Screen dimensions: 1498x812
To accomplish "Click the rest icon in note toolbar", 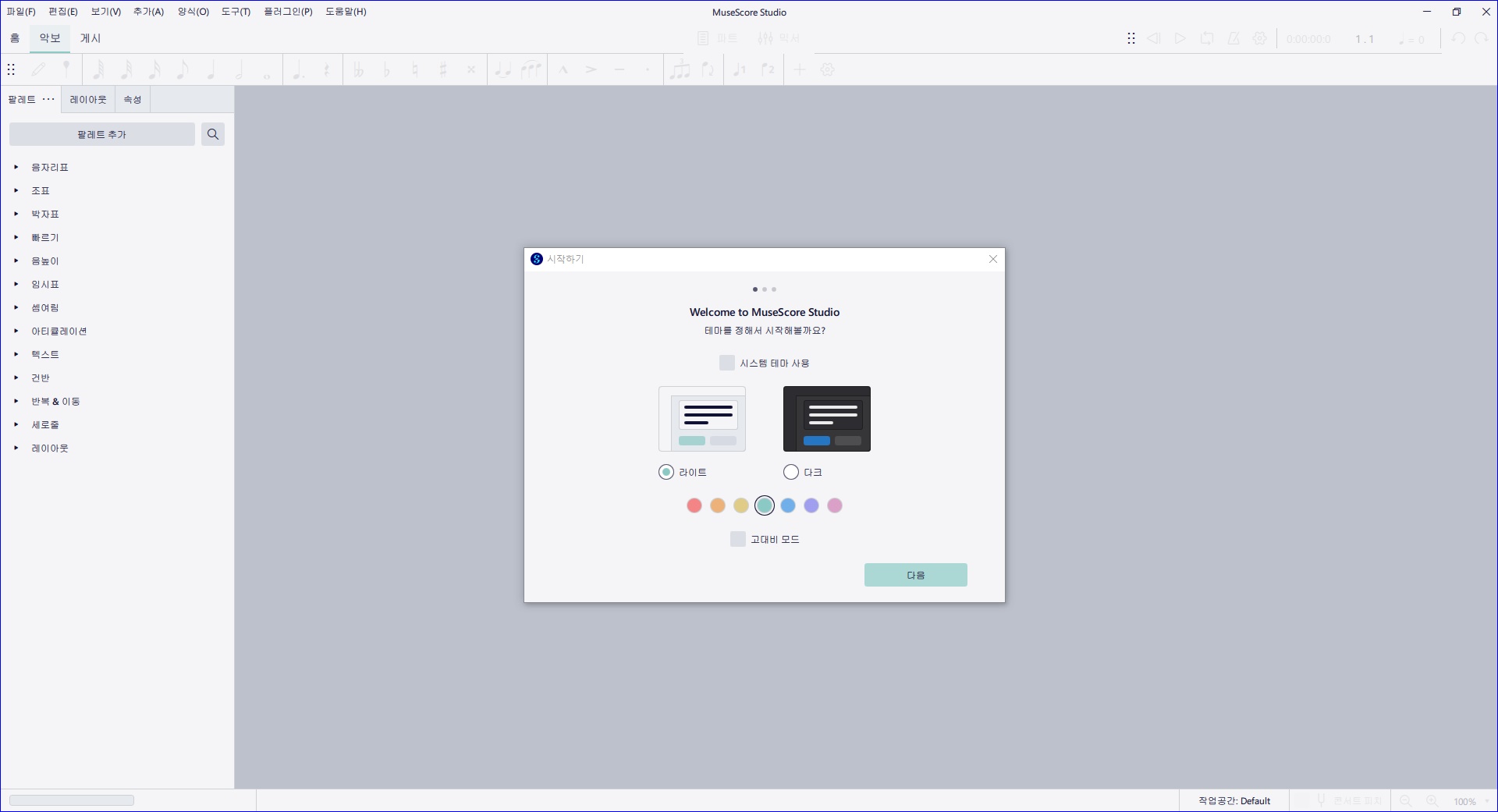I will coord(326,69).
